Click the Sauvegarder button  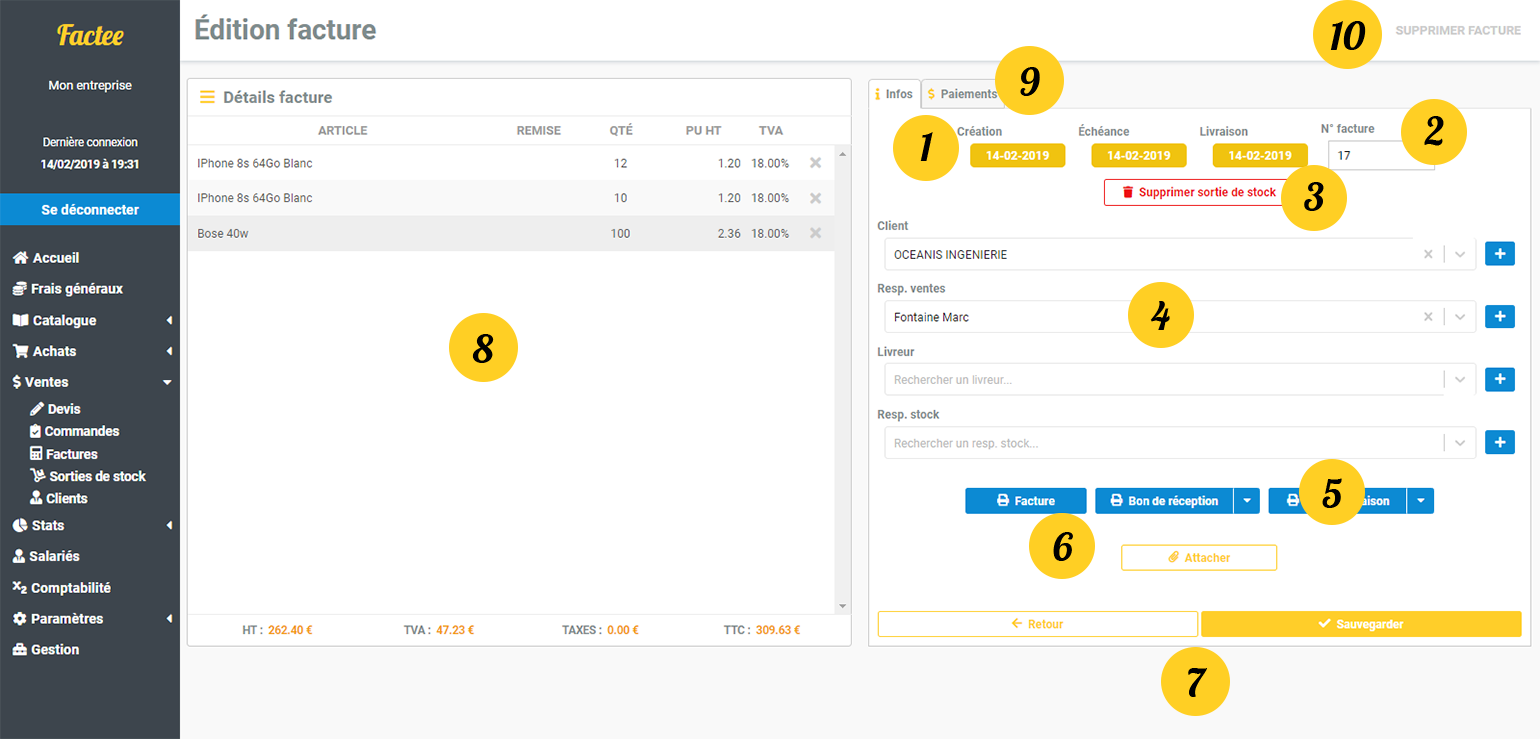click(1360, 624)
